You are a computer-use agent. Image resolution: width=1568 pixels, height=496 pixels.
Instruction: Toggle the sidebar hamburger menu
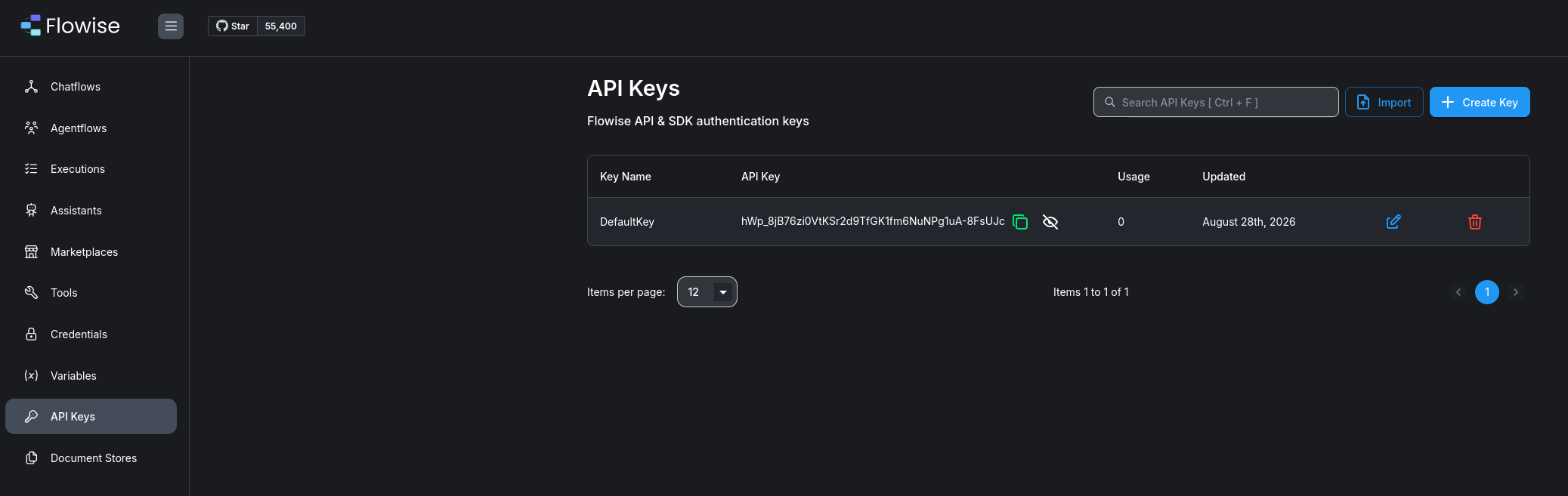point(171,26)
